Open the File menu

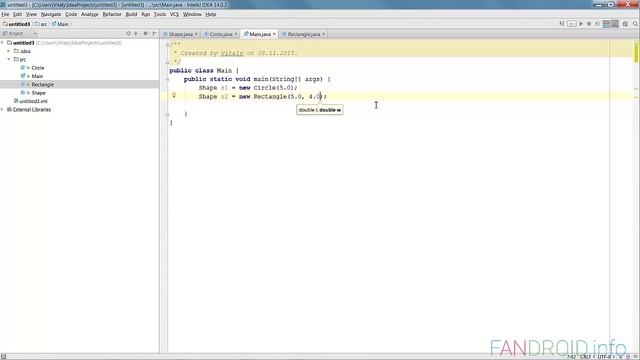point(5,14)
